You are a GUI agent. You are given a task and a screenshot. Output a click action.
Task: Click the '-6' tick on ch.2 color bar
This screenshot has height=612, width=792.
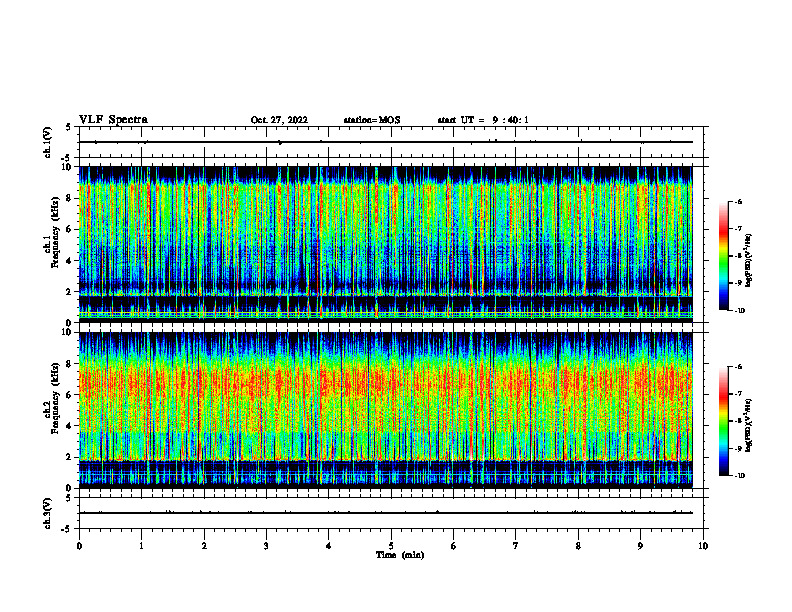coord(738,367)
